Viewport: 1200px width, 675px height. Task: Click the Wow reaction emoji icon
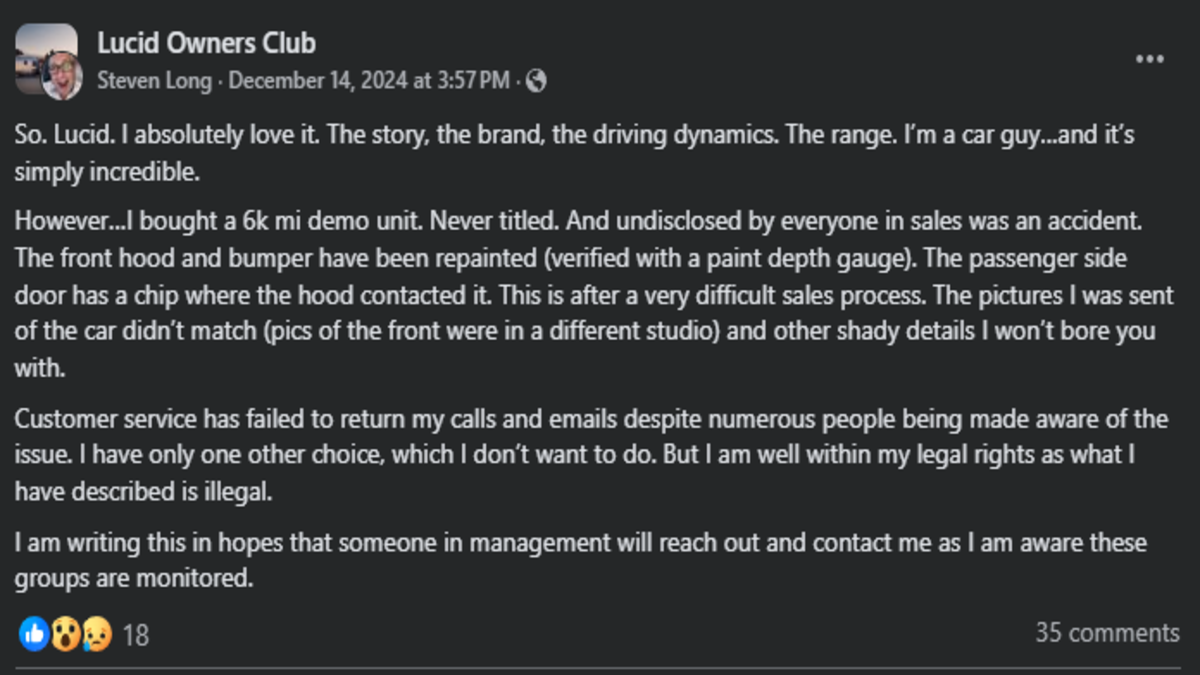tap(65, 632)
